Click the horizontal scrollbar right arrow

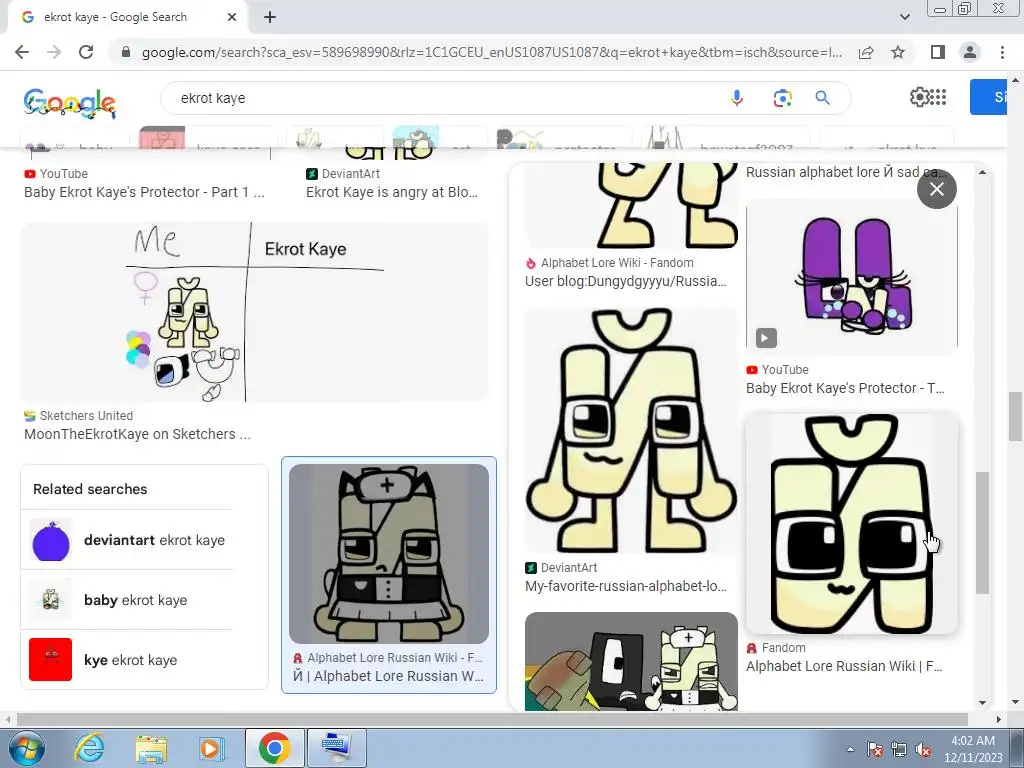click(x=999, y=719)
